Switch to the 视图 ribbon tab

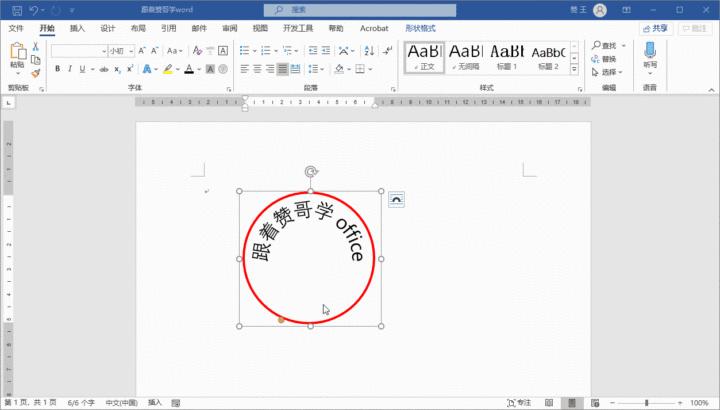pyautogui.click(x=260, y=28)
